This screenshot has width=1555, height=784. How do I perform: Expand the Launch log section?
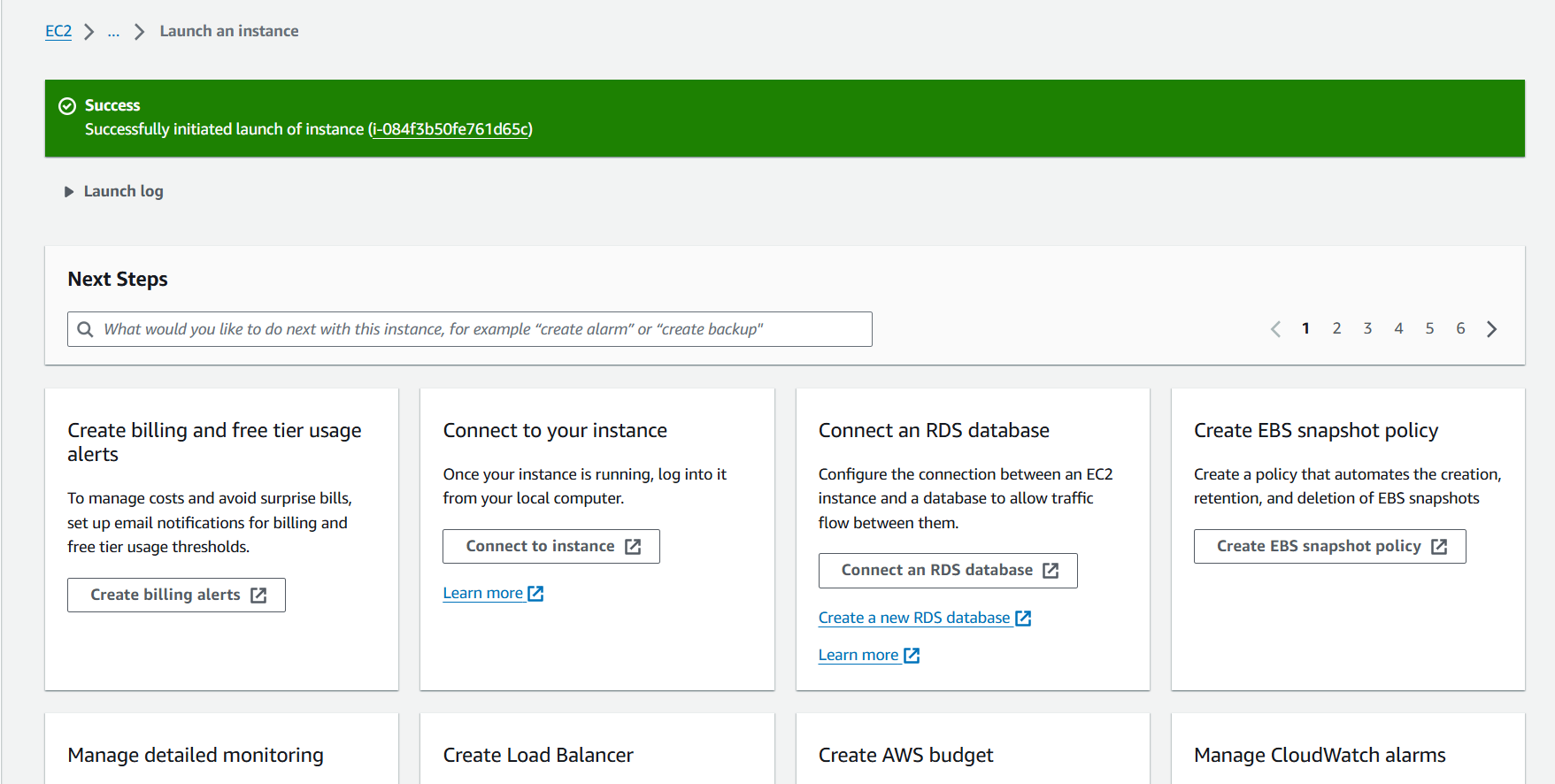[114, 191]
